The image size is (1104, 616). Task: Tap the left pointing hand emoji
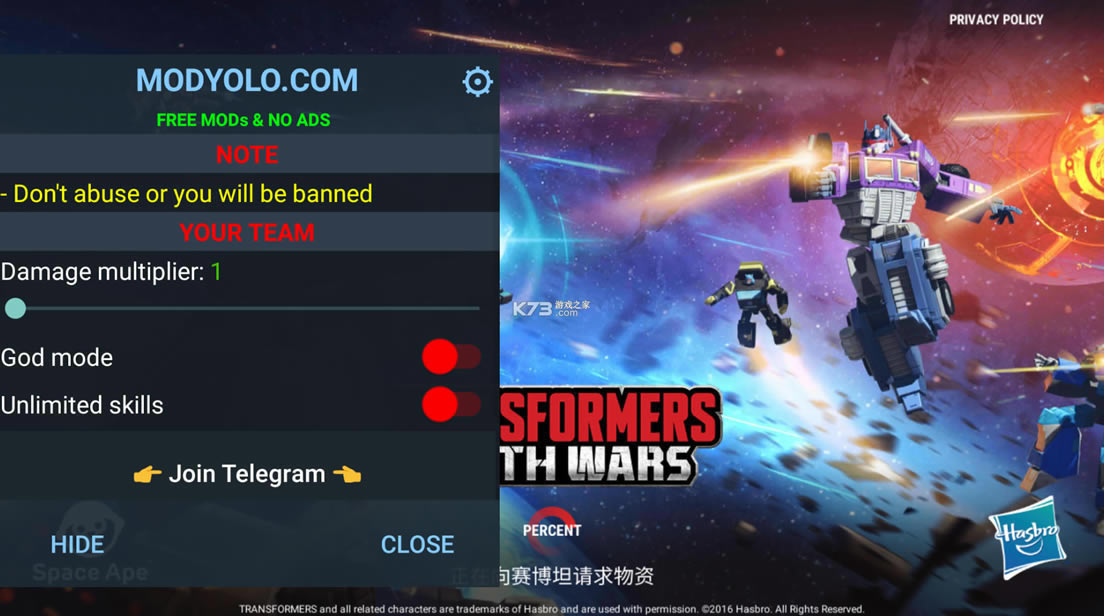pos(147,474)
